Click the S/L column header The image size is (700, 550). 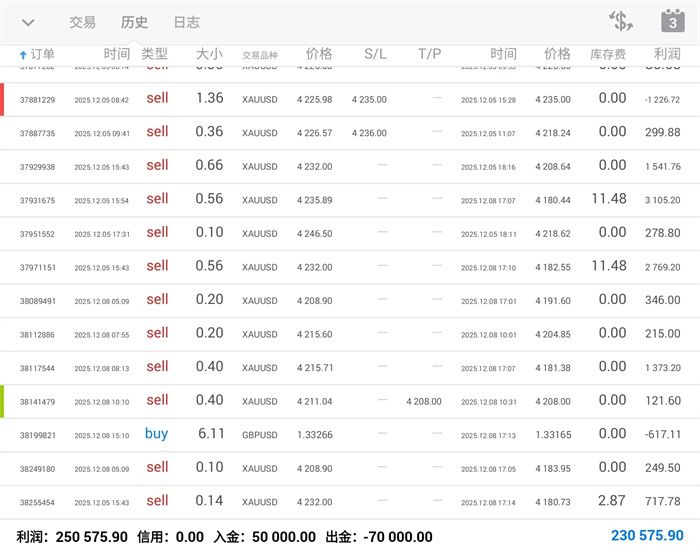[x=375, y=54]
